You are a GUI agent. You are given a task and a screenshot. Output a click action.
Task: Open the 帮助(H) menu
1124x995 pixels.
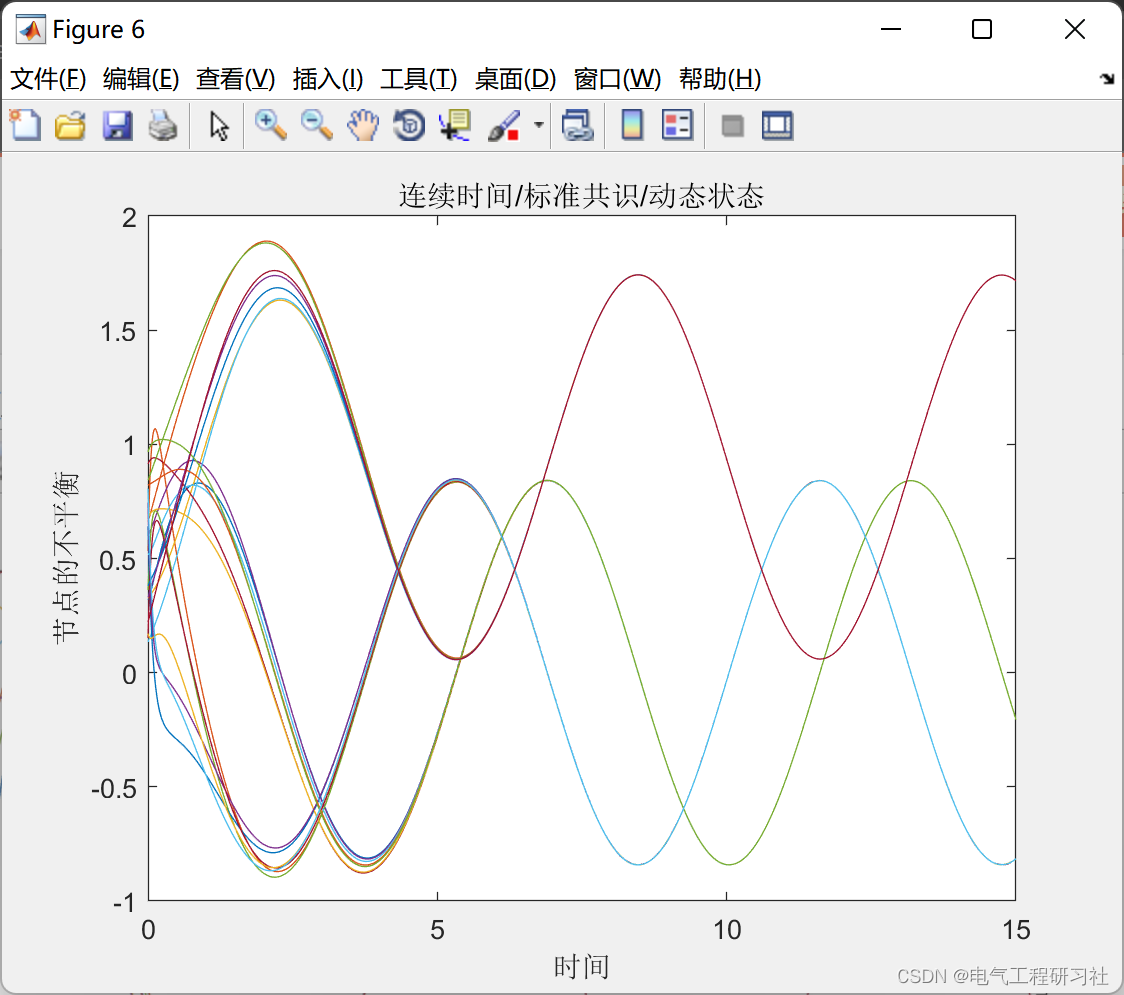coord(720,79)
